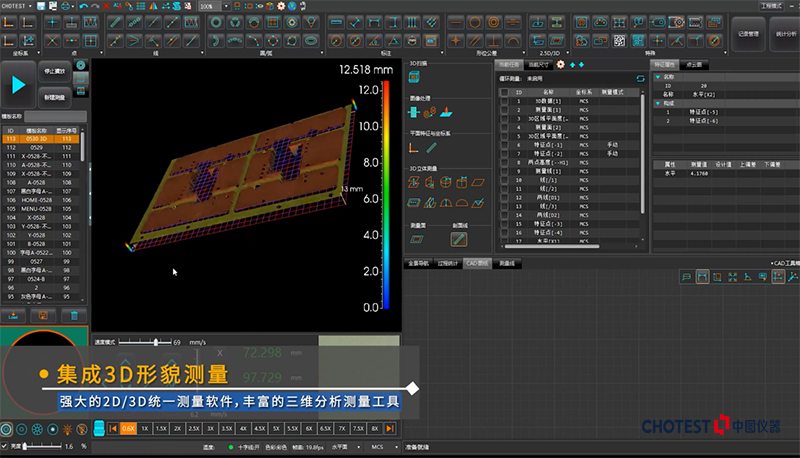Collapse the 名称 section in properties
The image size is (800, 458).
tap(658, 76)
